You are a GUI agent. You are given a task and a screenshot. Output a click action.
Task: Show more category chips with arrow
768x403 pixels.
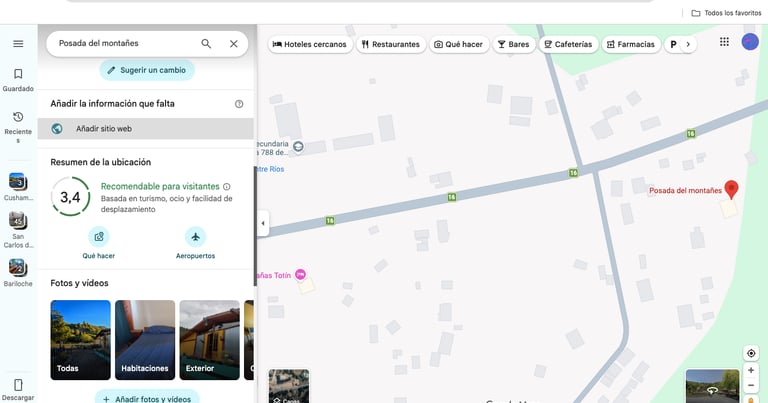point(688,44)
